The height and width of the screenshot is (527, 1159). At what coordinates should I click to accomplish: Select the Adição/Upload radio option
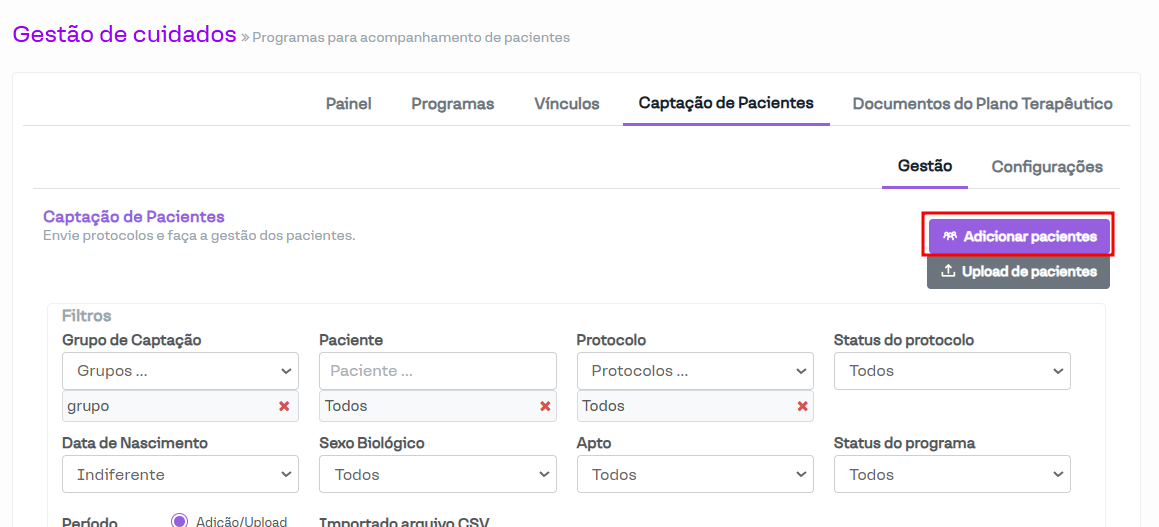click(180, 521)
